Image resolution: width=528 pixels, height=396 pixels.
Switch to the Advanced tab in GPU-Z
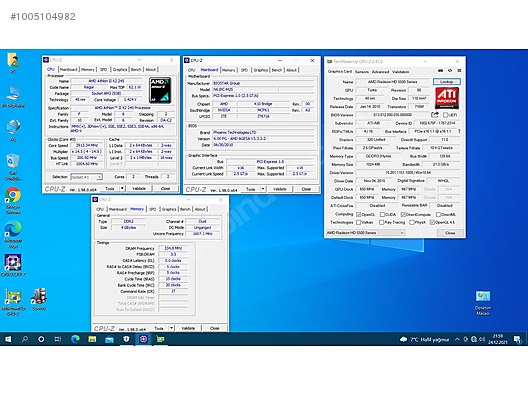381,72
